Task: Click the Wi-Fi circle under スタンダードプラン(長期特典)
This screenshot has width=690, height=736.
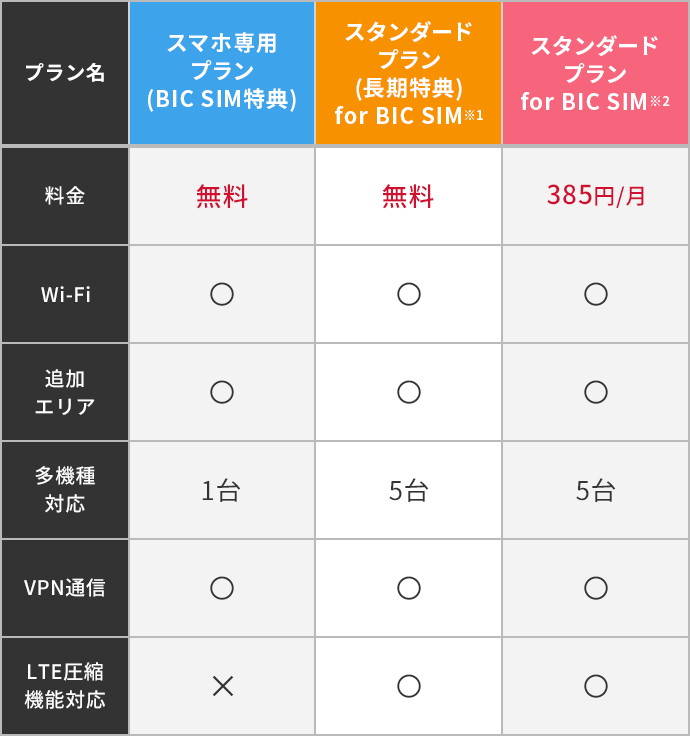Action: coord(408,294)
